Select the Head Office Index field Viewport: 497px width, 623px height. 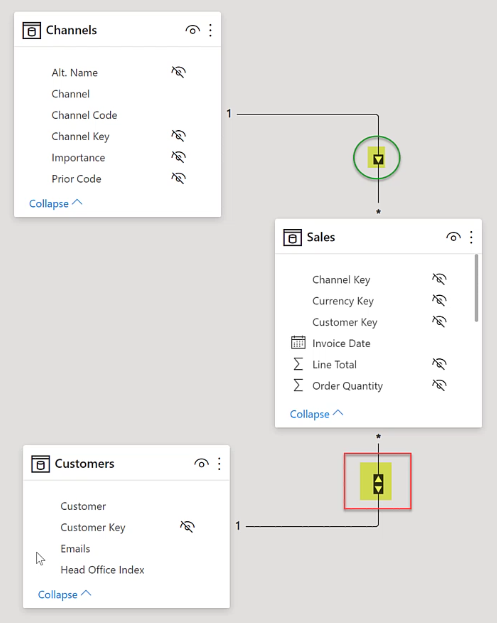[x=102, y=570]
